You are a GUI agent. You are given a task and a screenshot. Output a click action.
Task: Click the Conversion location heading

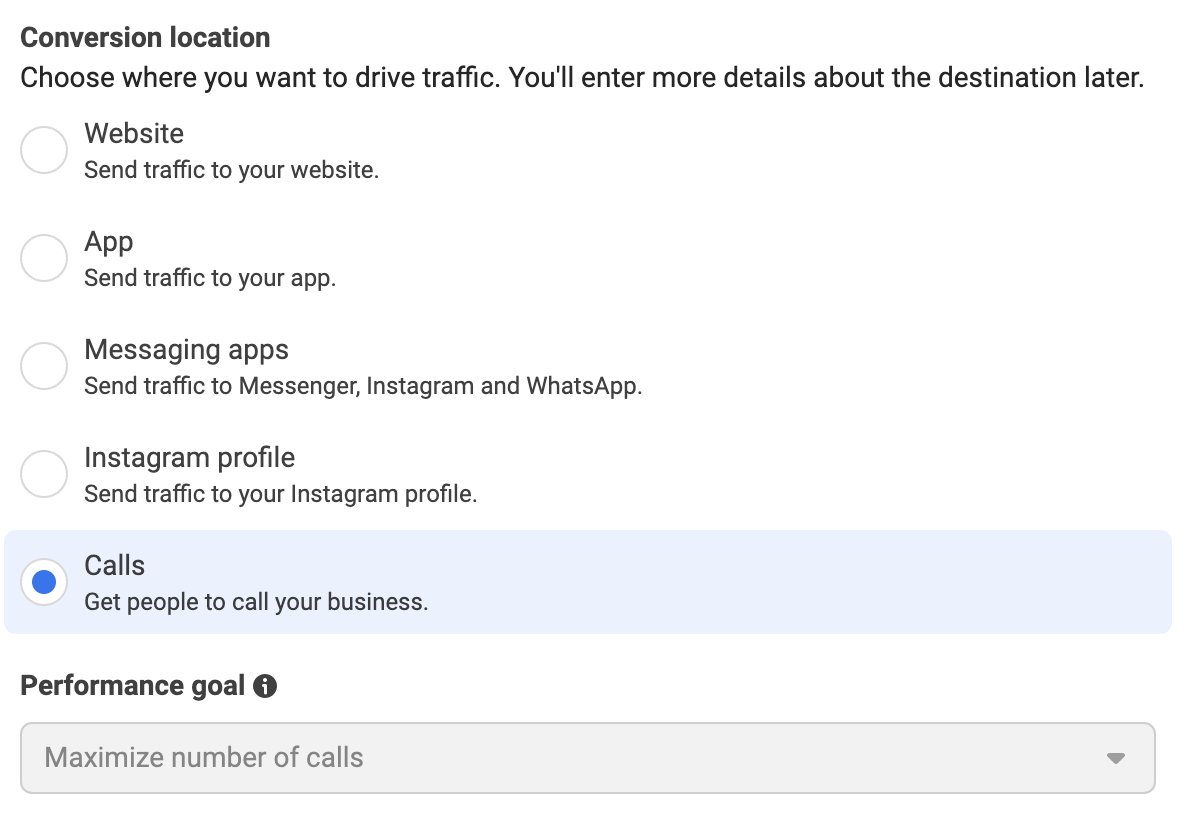click(x=145, y=38)
